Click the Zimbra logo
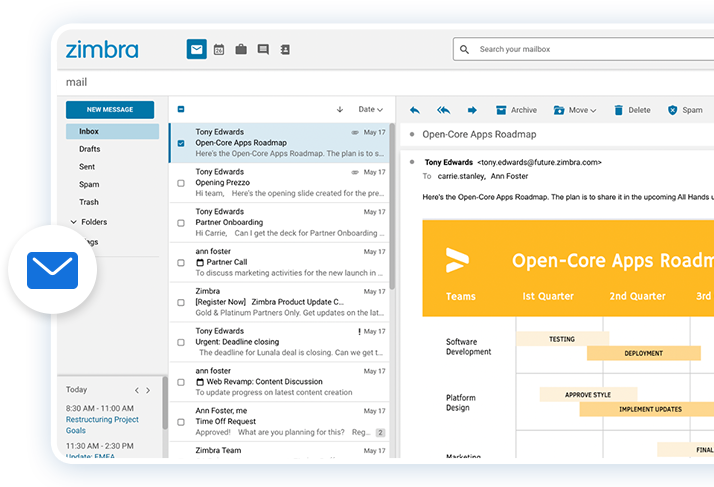Screen dimensions: 714x487 [102, 49]
